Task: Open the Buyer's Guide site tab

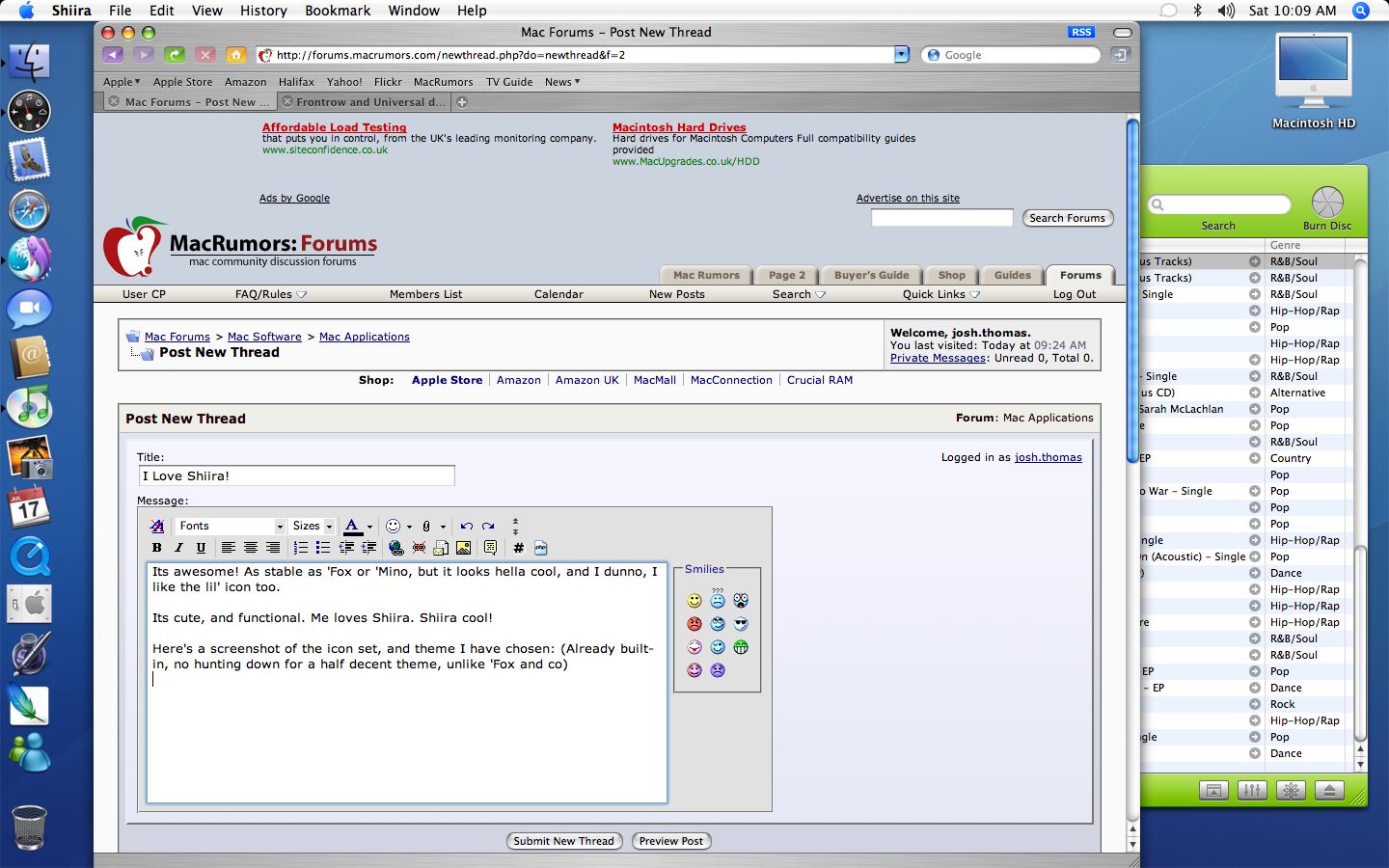Action: click(x=871, y=275)
